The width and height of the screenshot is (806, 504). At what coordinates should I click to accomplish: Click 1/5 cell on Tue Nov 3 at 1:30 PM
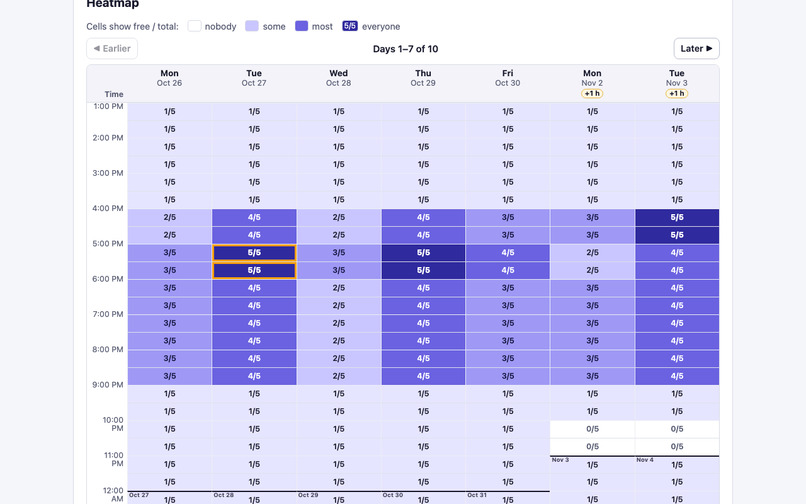(x=677, y=129)
